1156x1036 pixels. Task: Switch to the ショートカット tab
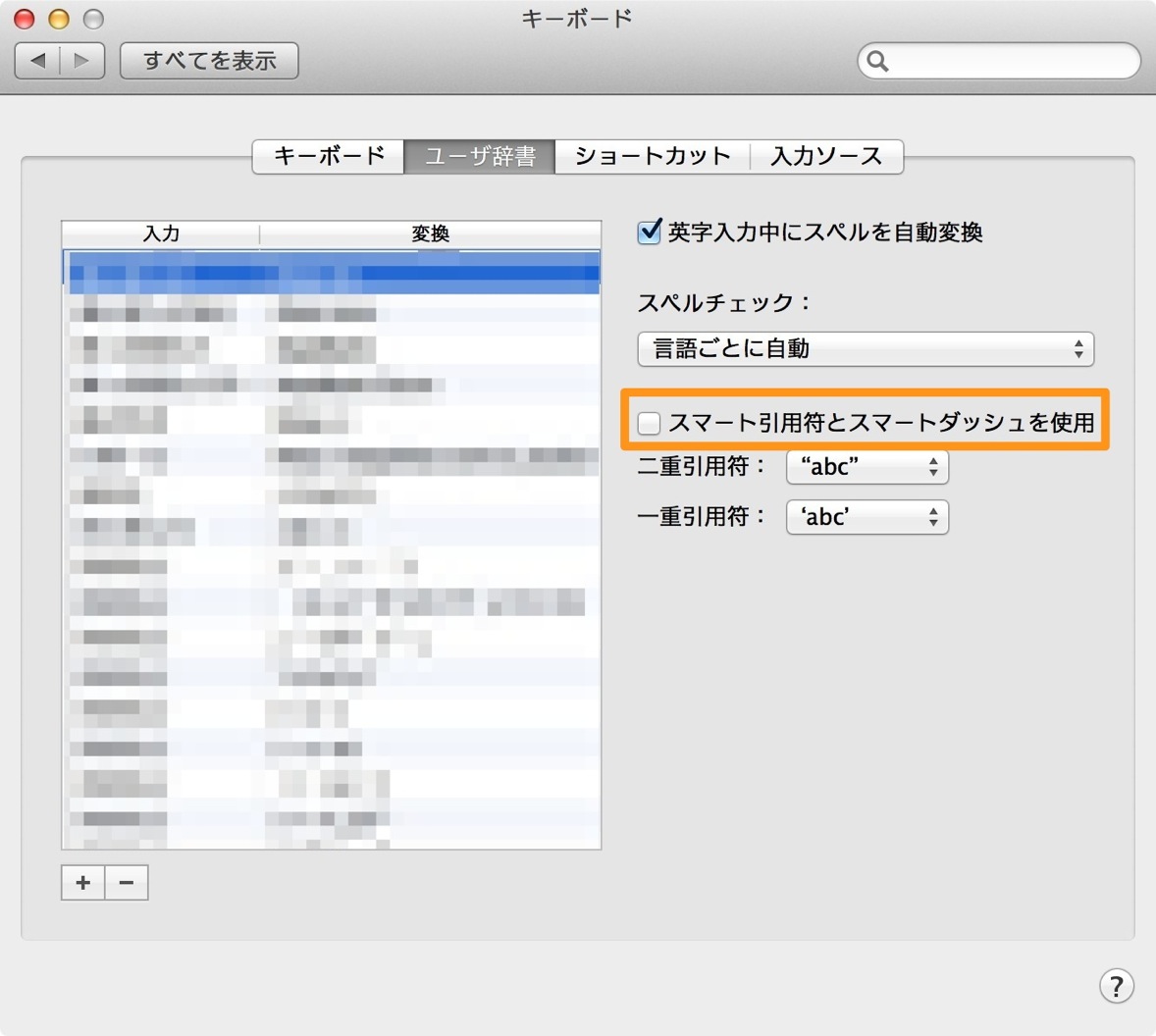coord(653,156)
